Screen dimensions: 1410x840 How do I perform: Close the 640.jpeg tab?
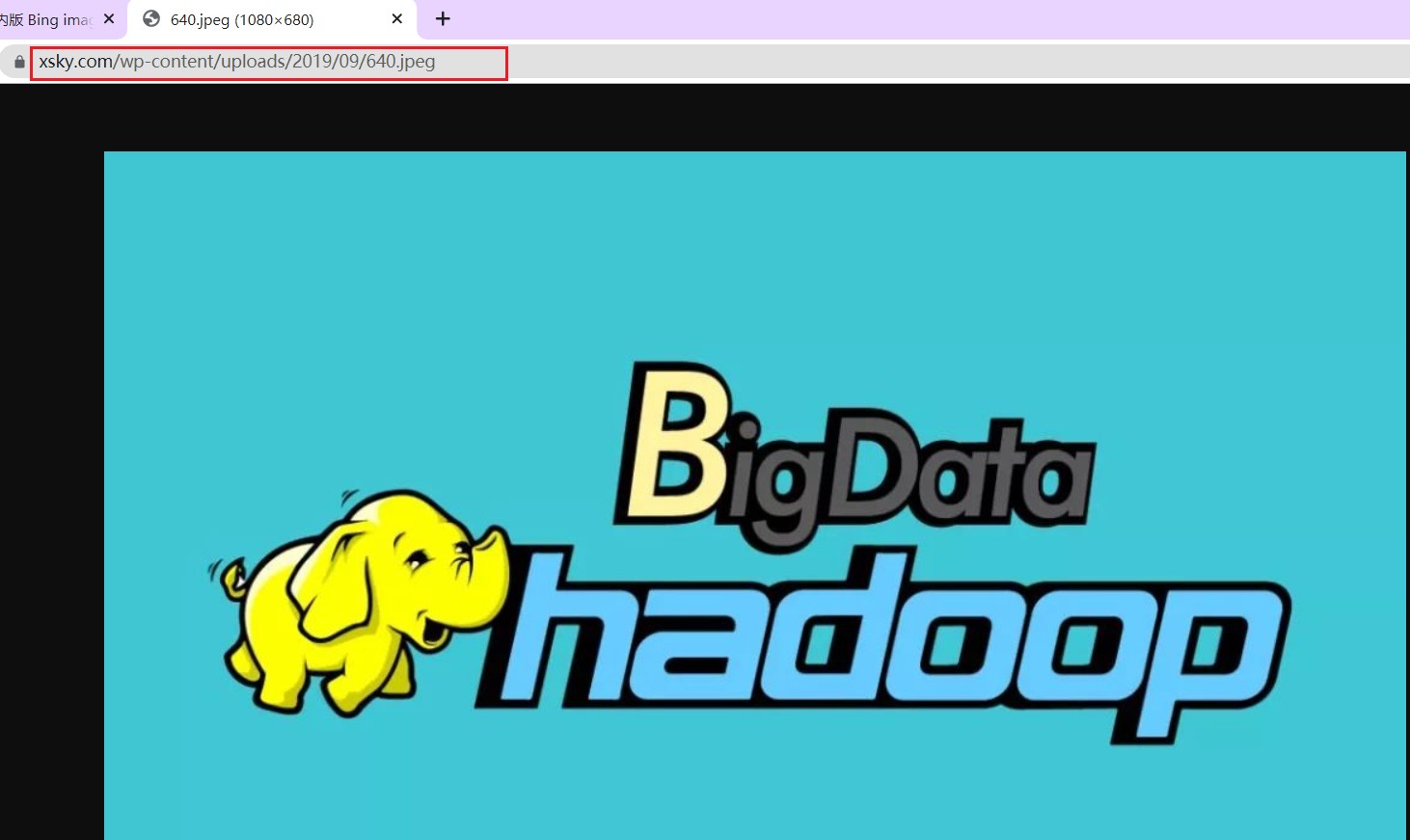[396, 18]
